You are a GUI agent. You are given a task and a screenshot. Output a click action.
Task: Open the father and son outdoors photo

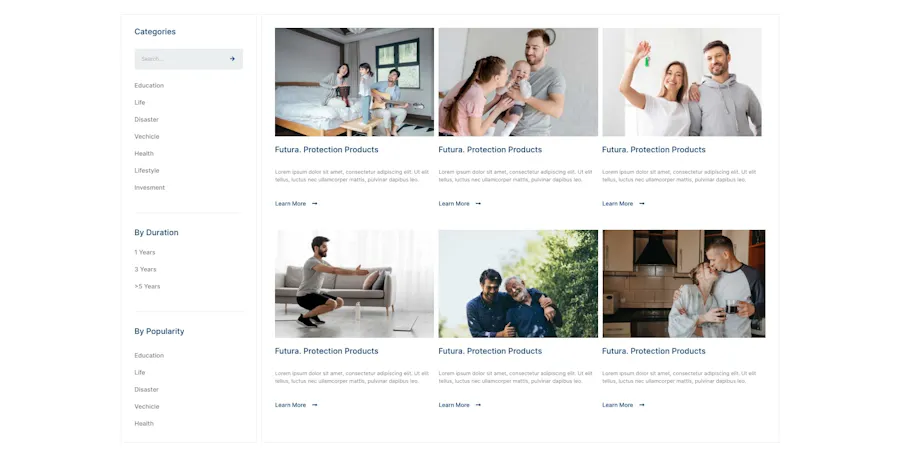(x=518, y=284)
